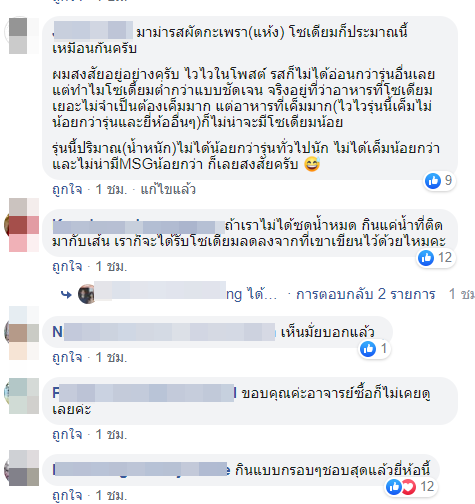Click the like icon with count 1

[368, 349]
